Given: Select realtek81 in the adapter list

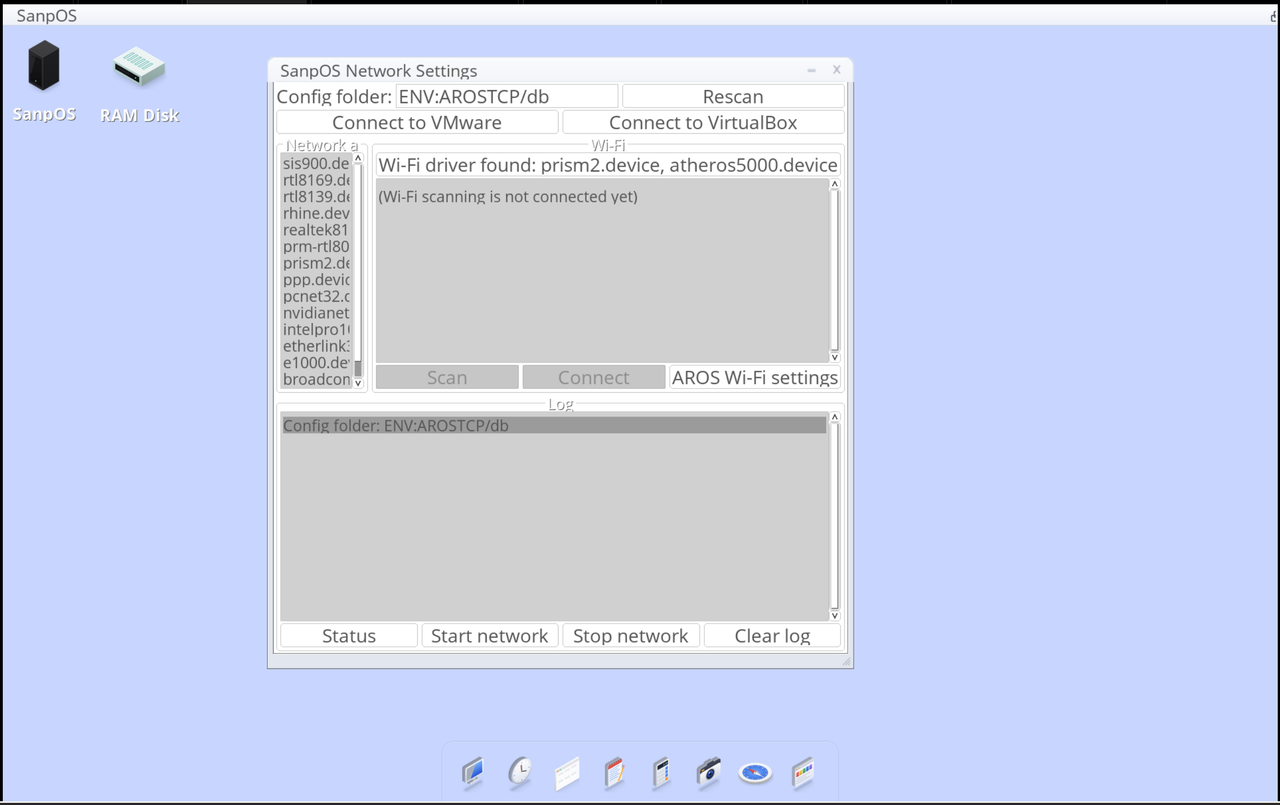Looking at the screenshot, I should [316, 230].
